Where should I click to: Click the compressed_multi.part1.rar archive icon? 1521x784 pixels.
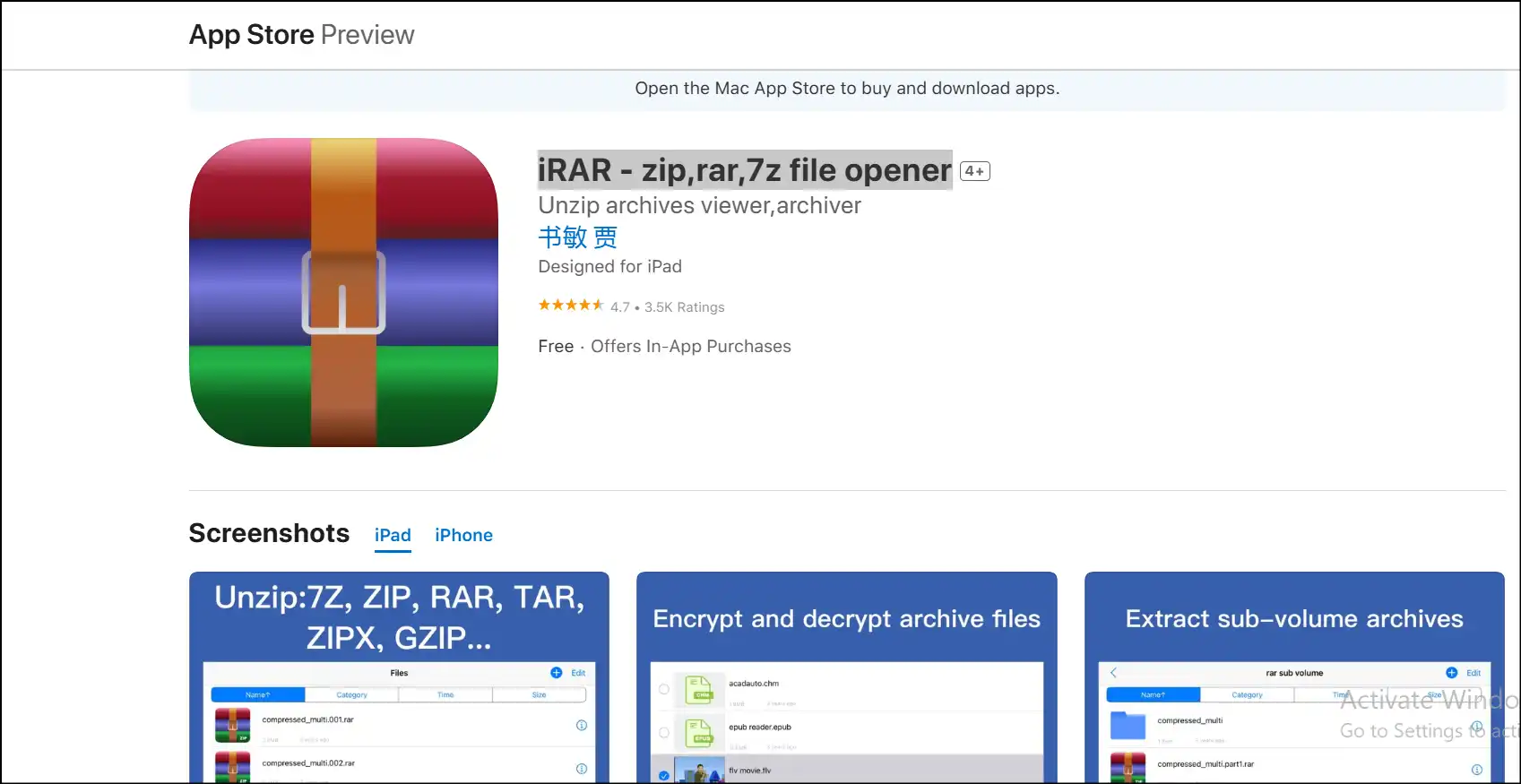point(1128,769)
